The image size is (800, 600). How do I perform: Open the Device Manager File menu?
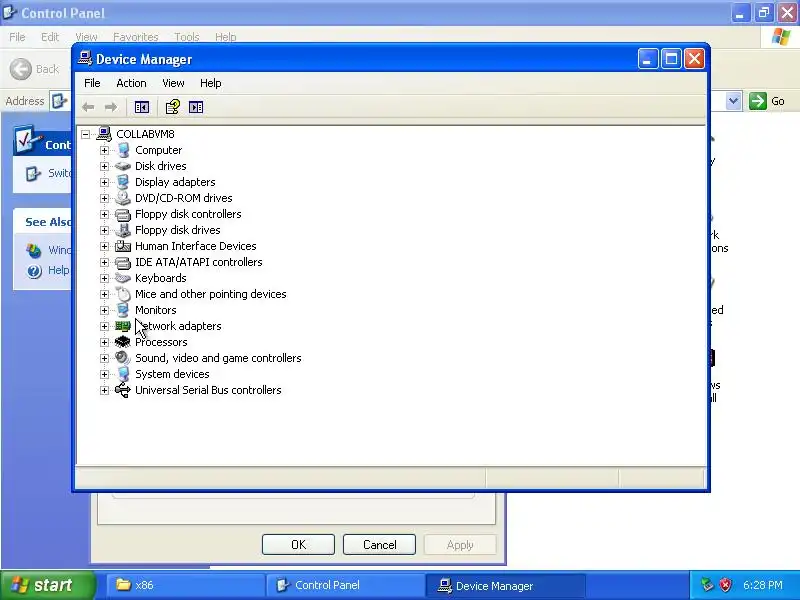pos(92,83)
